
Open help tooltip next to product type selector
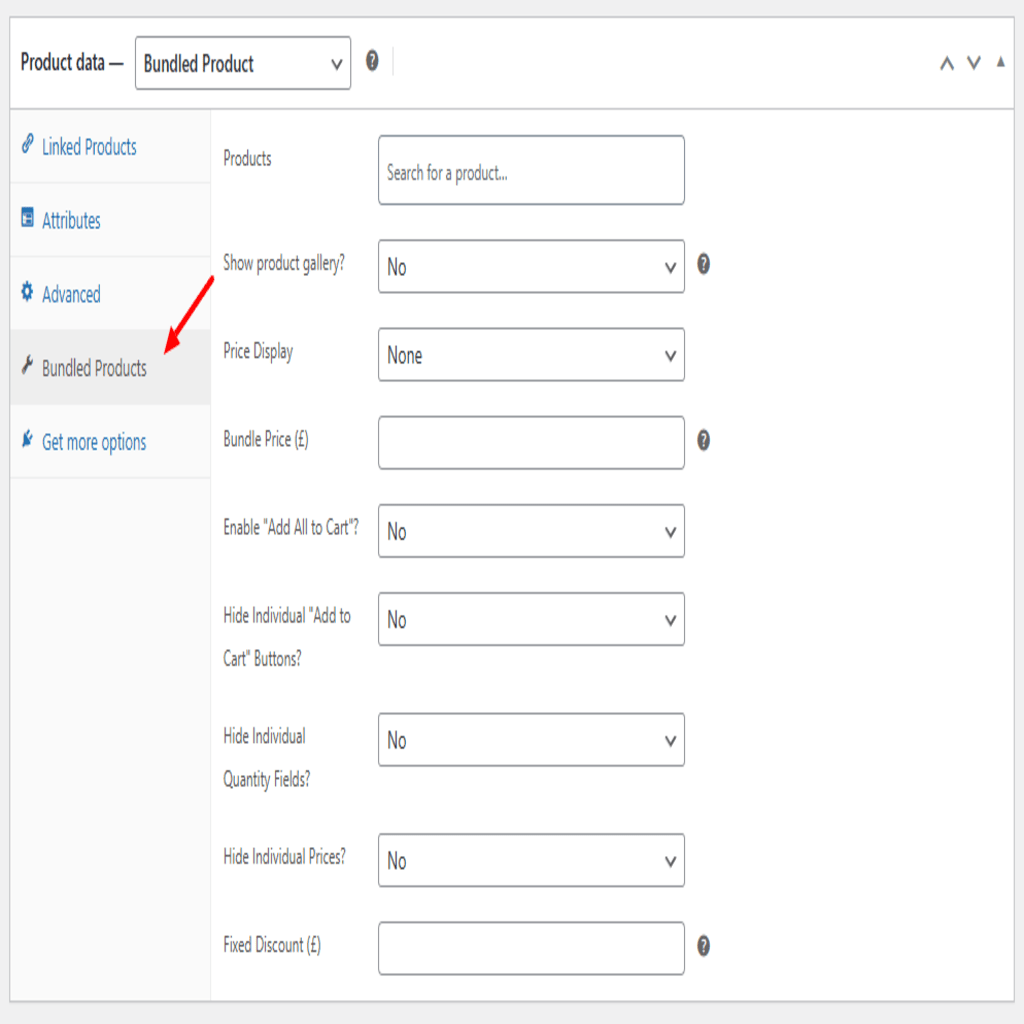[372, 61]
